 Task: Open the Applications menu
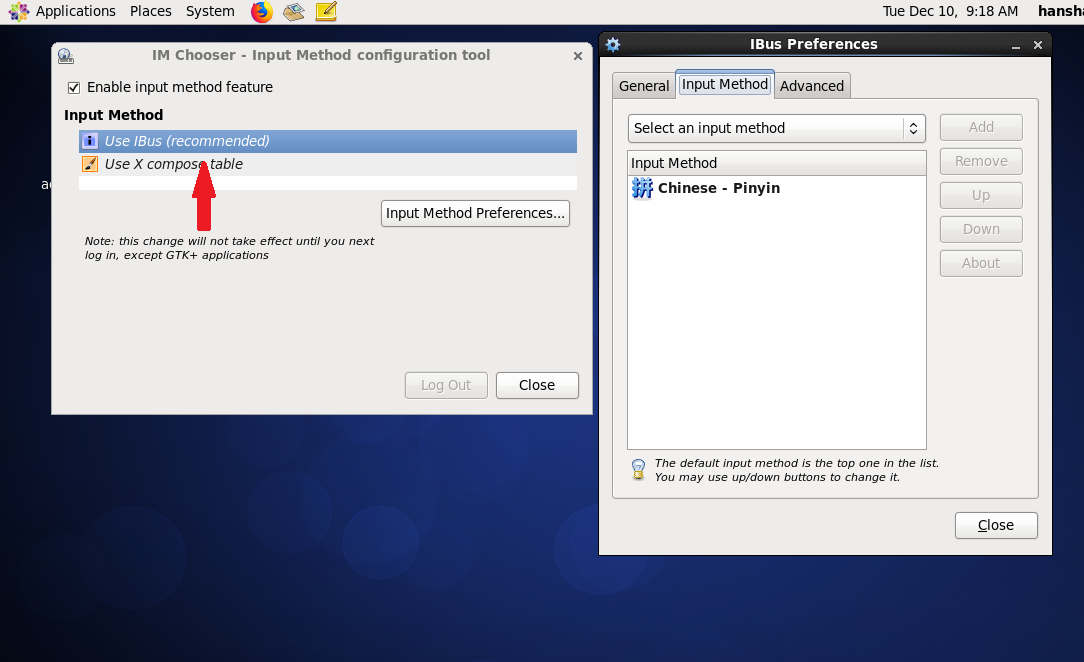[75, 12]
